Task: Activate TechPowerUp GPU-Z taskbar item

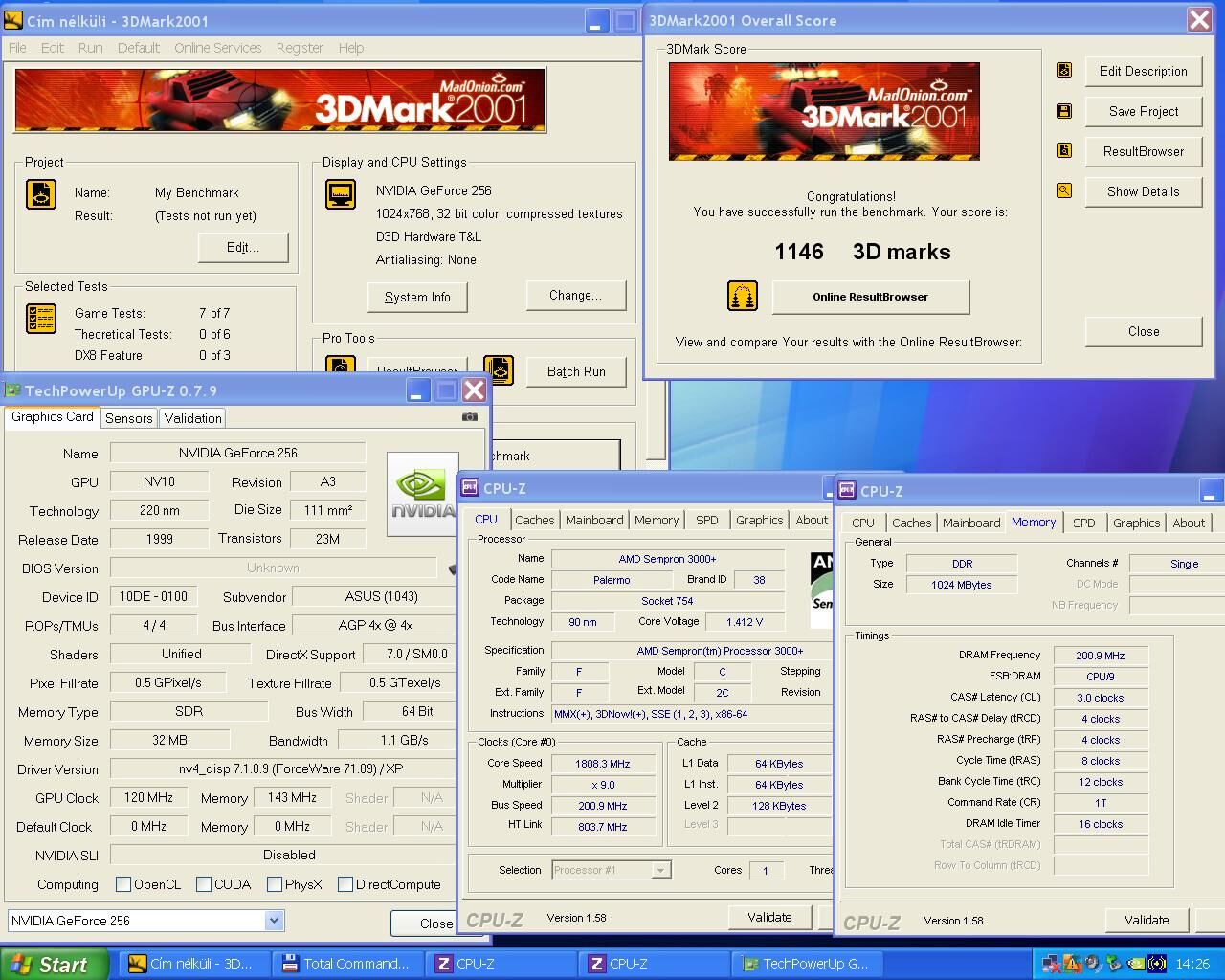Action: tap(806, 964)
